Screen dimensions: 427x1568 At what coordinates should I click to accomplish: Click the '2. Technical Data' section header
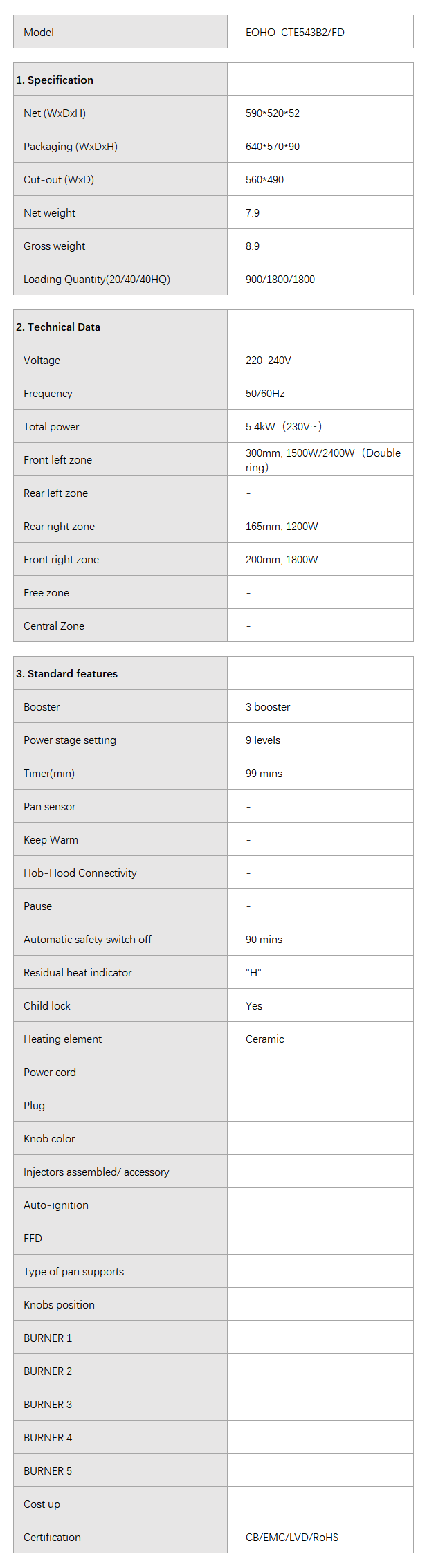(x=58, y=327)
